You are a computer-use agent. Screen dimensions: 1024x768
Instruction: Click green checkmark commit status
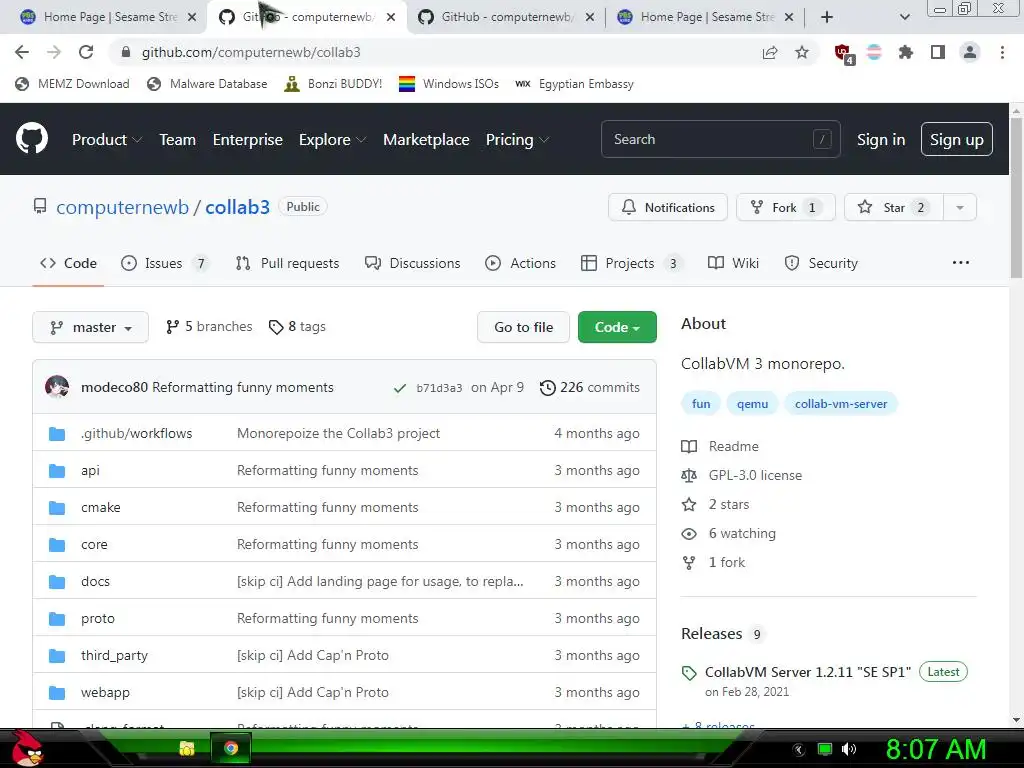pyautogui.click(x=400, y=389)
